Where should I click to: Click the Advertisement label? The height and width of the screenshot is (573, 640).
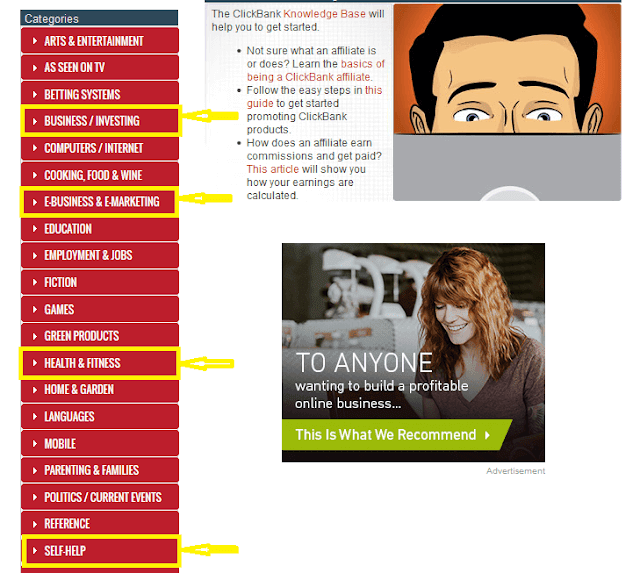(516, 471)
